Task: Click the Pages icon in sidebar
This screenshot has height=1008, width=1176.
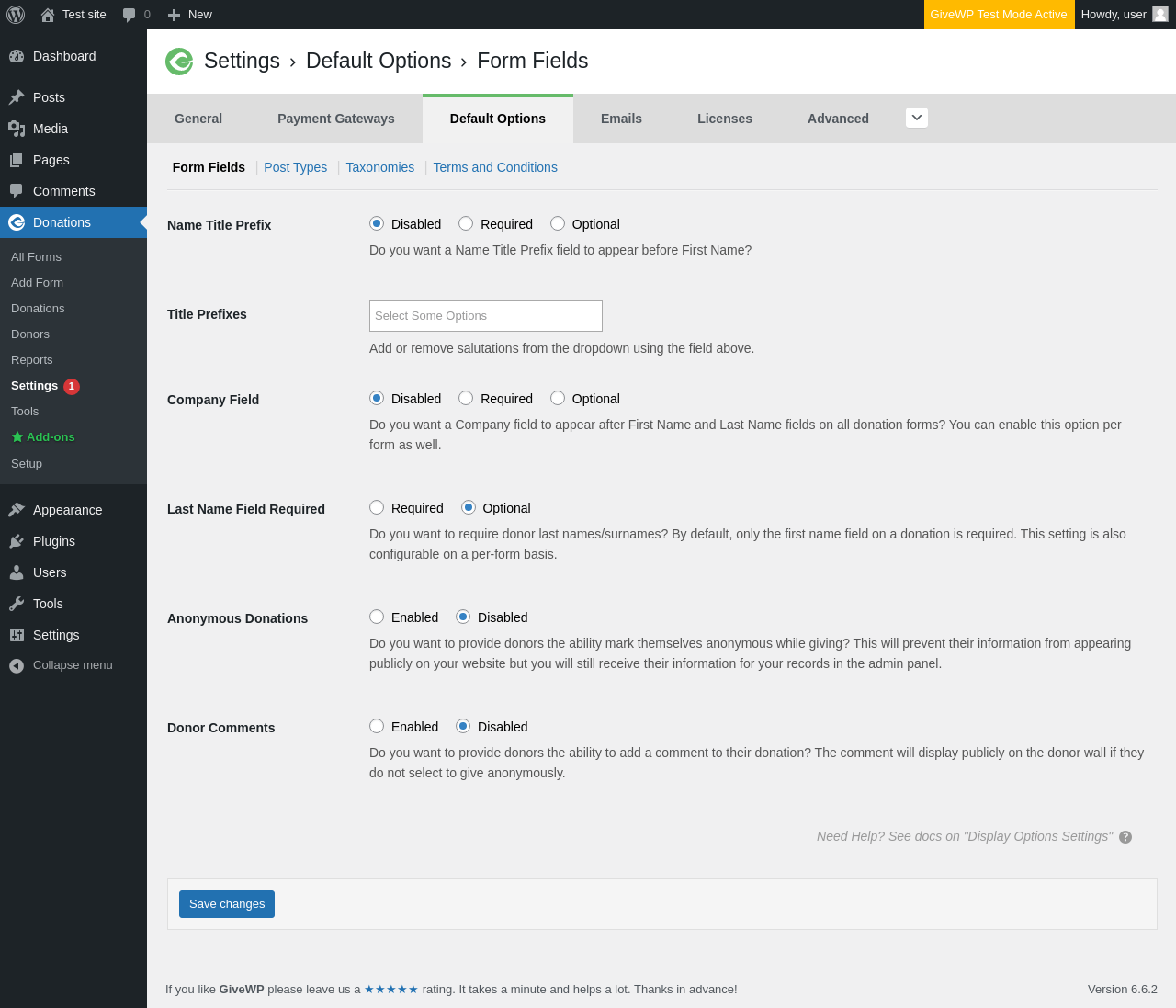Action: click(x=17, y=160)
